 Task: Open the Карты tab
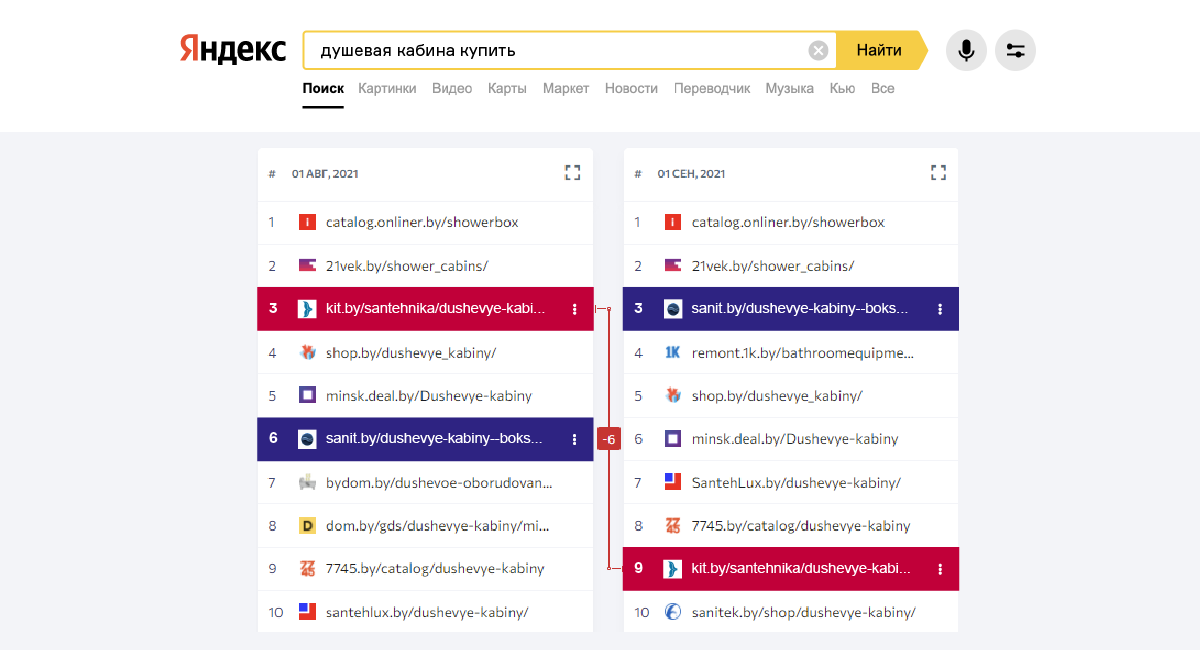507,88
